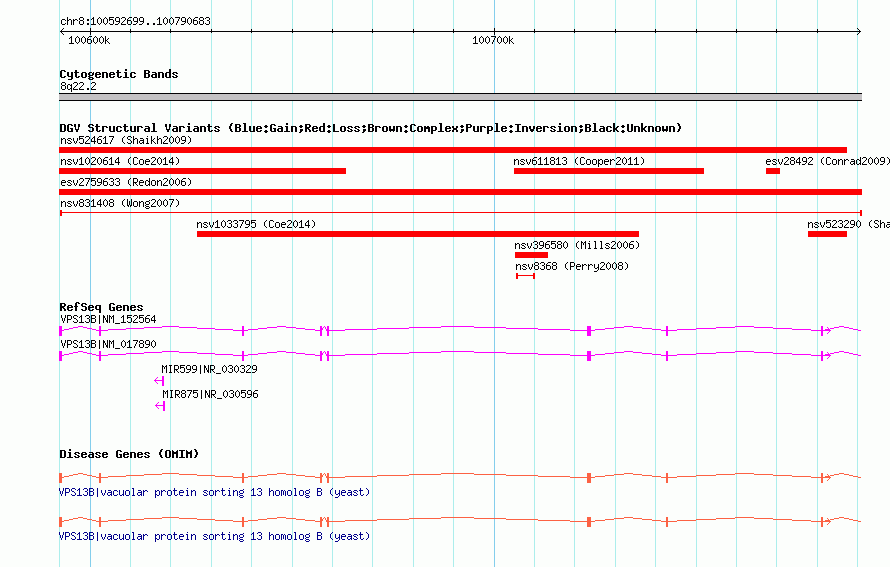
Task: Open the VPS13B|NM_152564 gene label
Action: click(x=108, y=320)
